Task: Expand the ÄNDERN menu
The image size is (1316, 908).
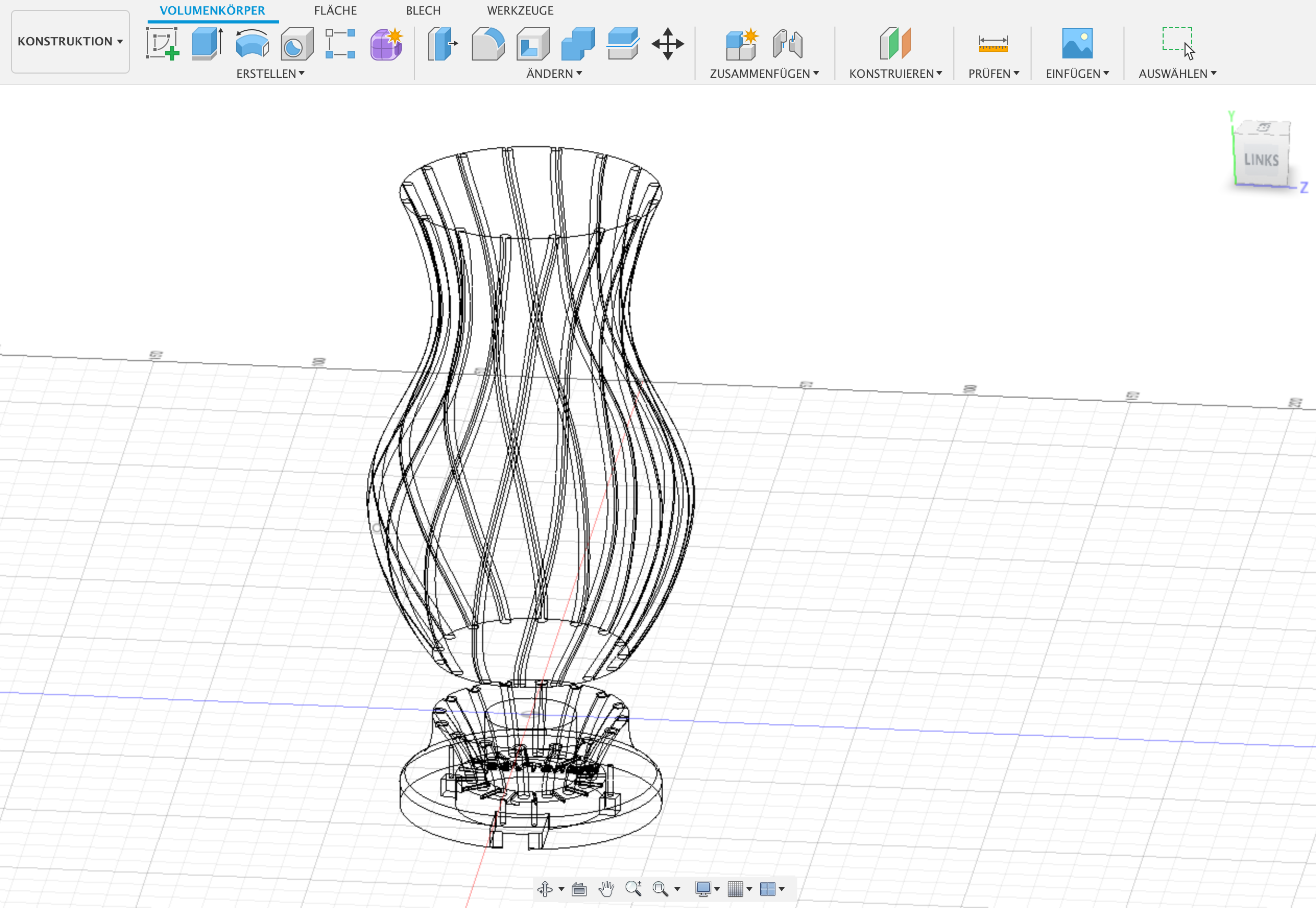Action: (x=555, y=74)
